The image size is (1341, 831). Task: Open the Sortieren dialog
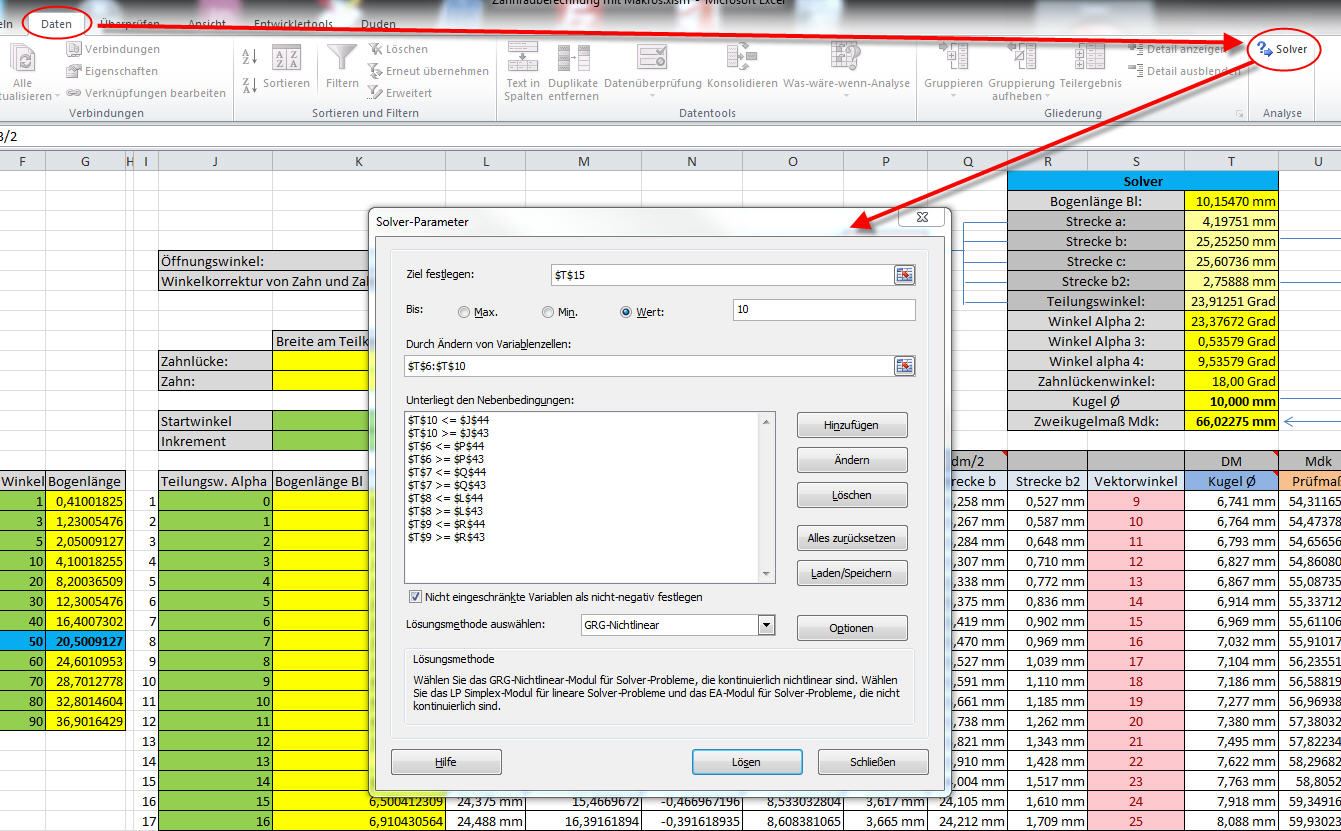click(x=286, y=66)
